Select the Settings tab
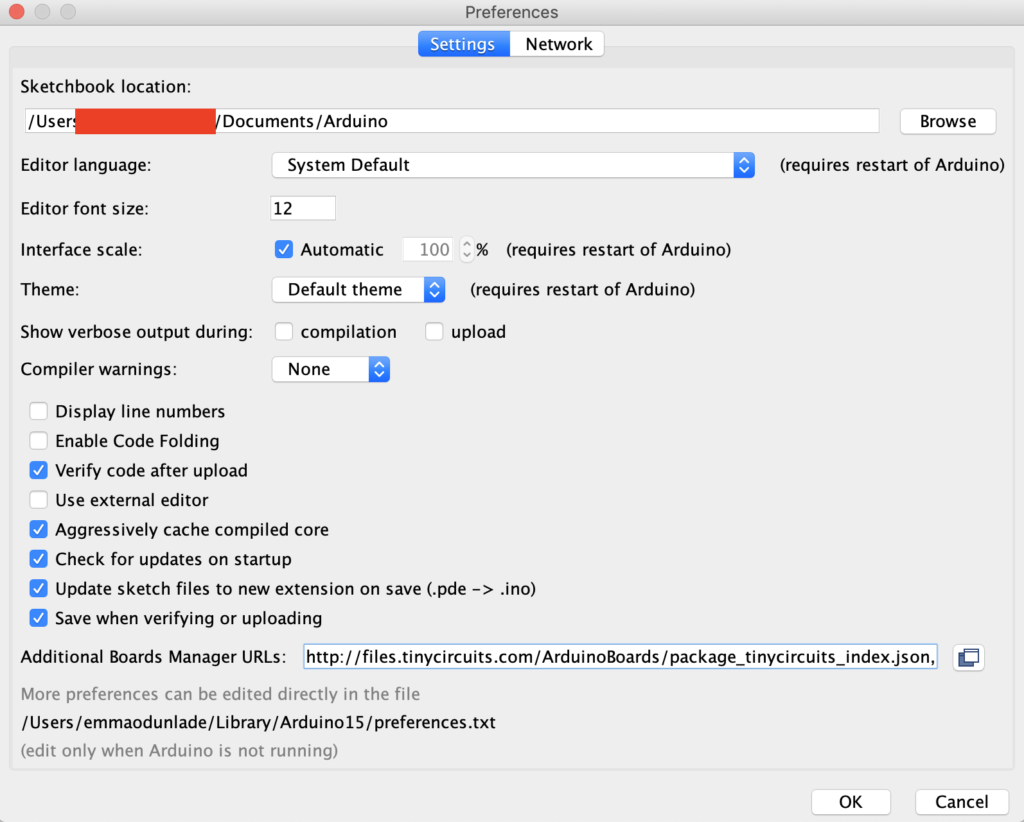 tap(463, 44)
